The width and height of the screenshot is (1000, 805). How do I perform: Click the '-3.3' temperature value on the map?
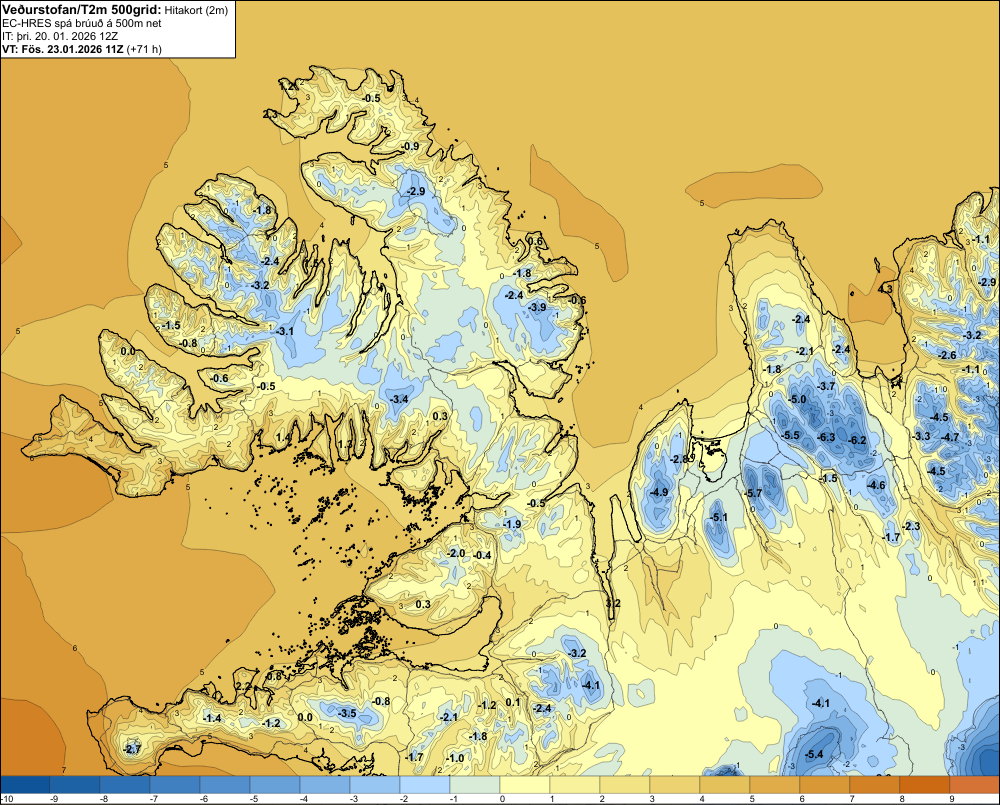click(x=921, y=436)
